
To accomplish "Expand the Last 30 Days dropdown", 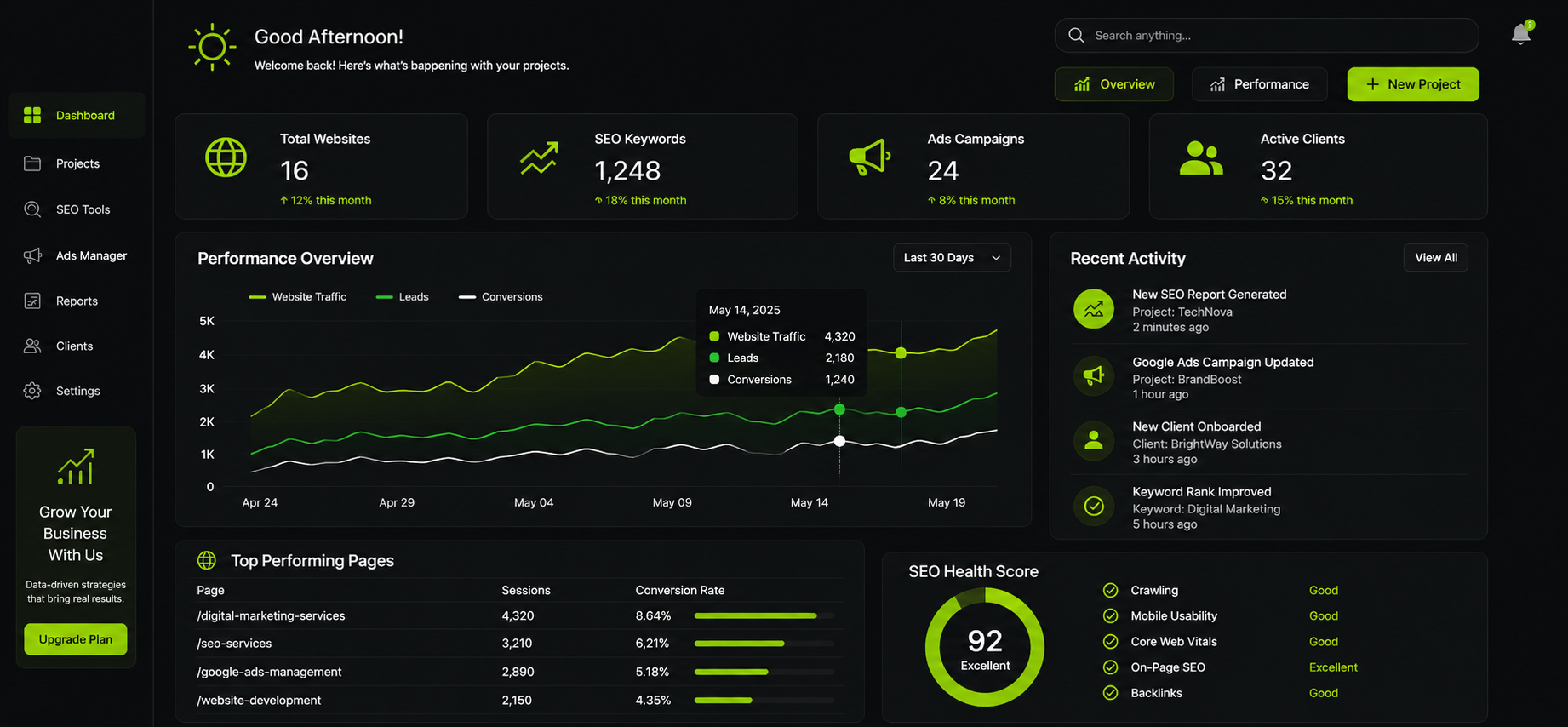I will (952, 258).
